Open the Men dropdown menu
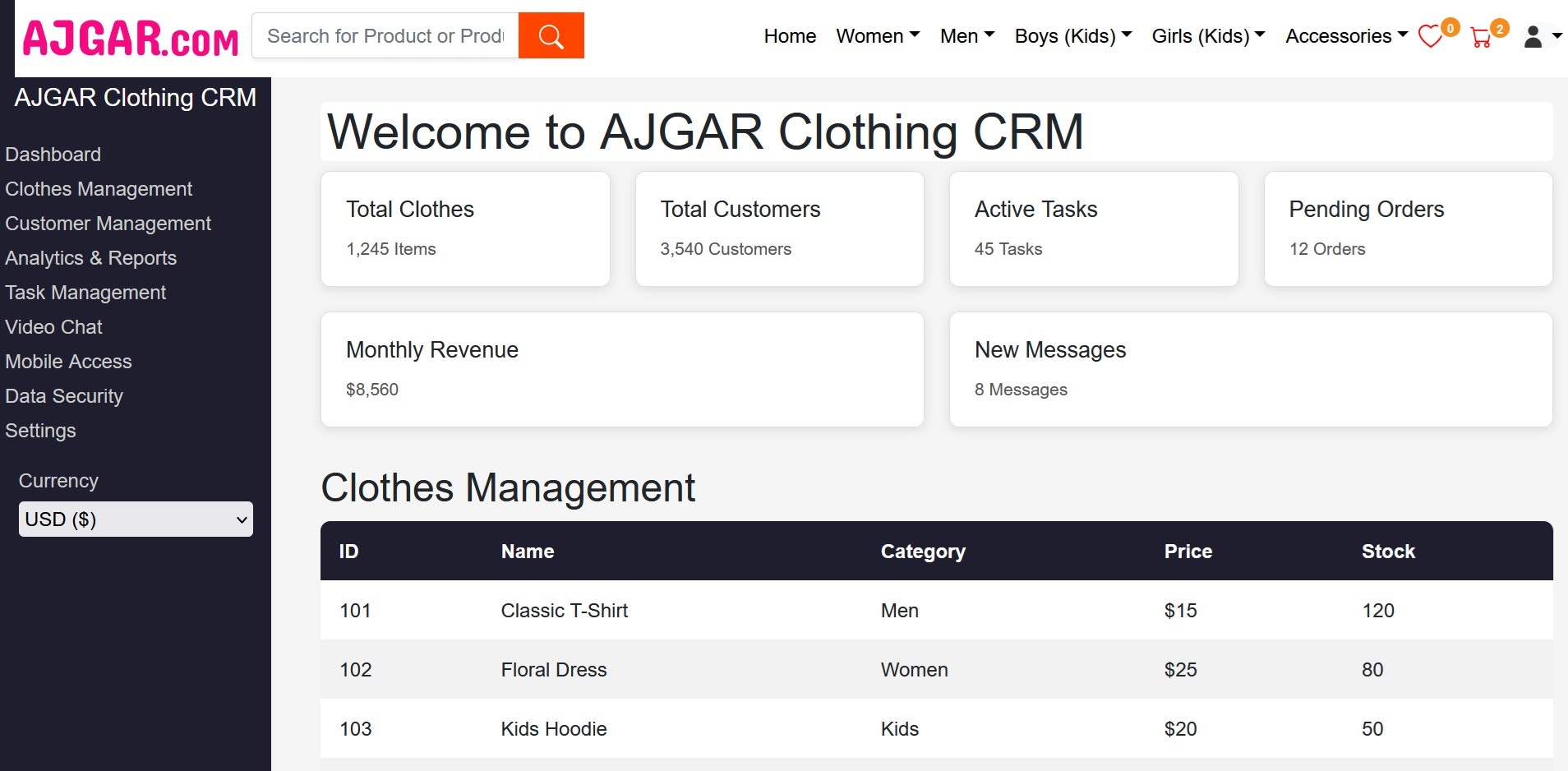The image size is (1568, 771). 966,36
